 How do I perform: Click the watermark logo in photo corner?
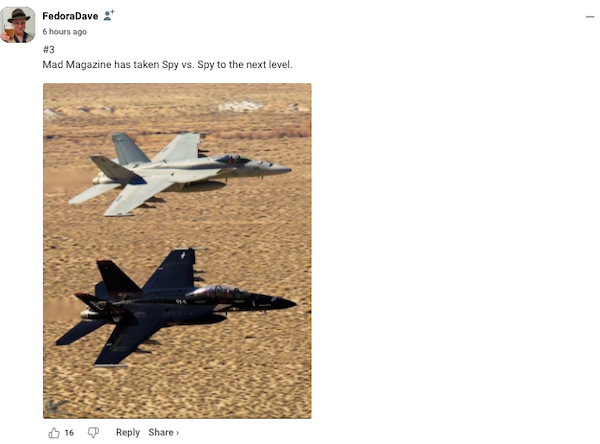[56, 406]
